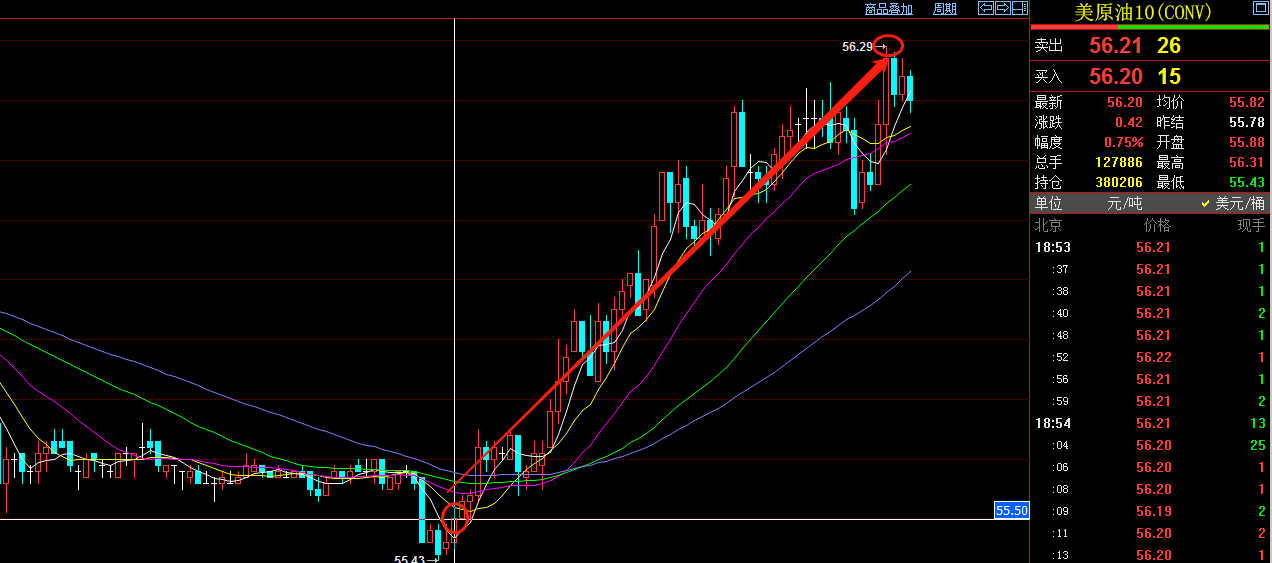Viewport: 1272px width, 563px height.
Task: Select the 18:54 tick row with volume 13
Action: click(x=1150, y=423)
